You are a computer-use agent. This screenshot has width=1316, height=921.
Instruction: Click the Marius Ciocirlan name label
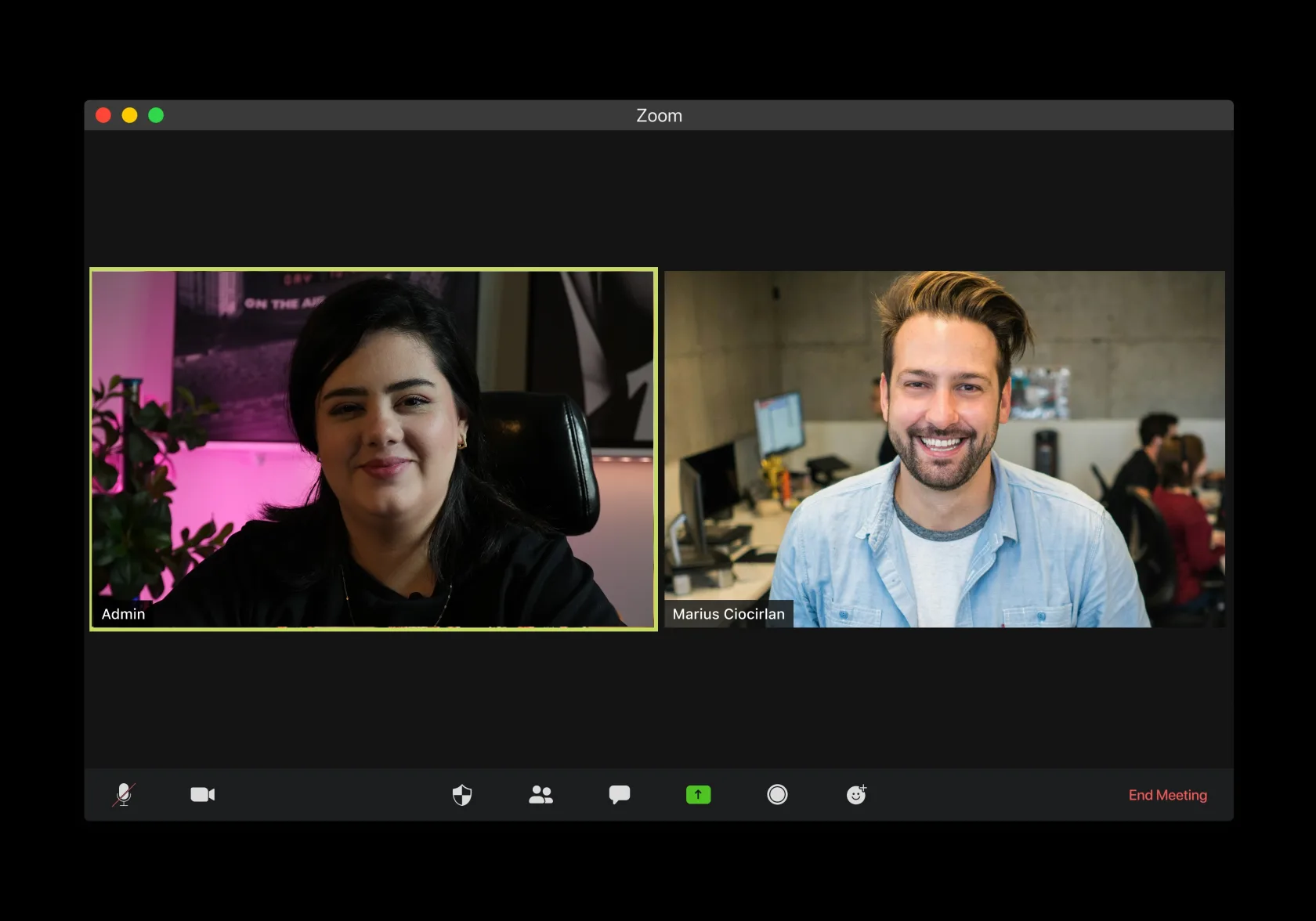pos(728,614)
